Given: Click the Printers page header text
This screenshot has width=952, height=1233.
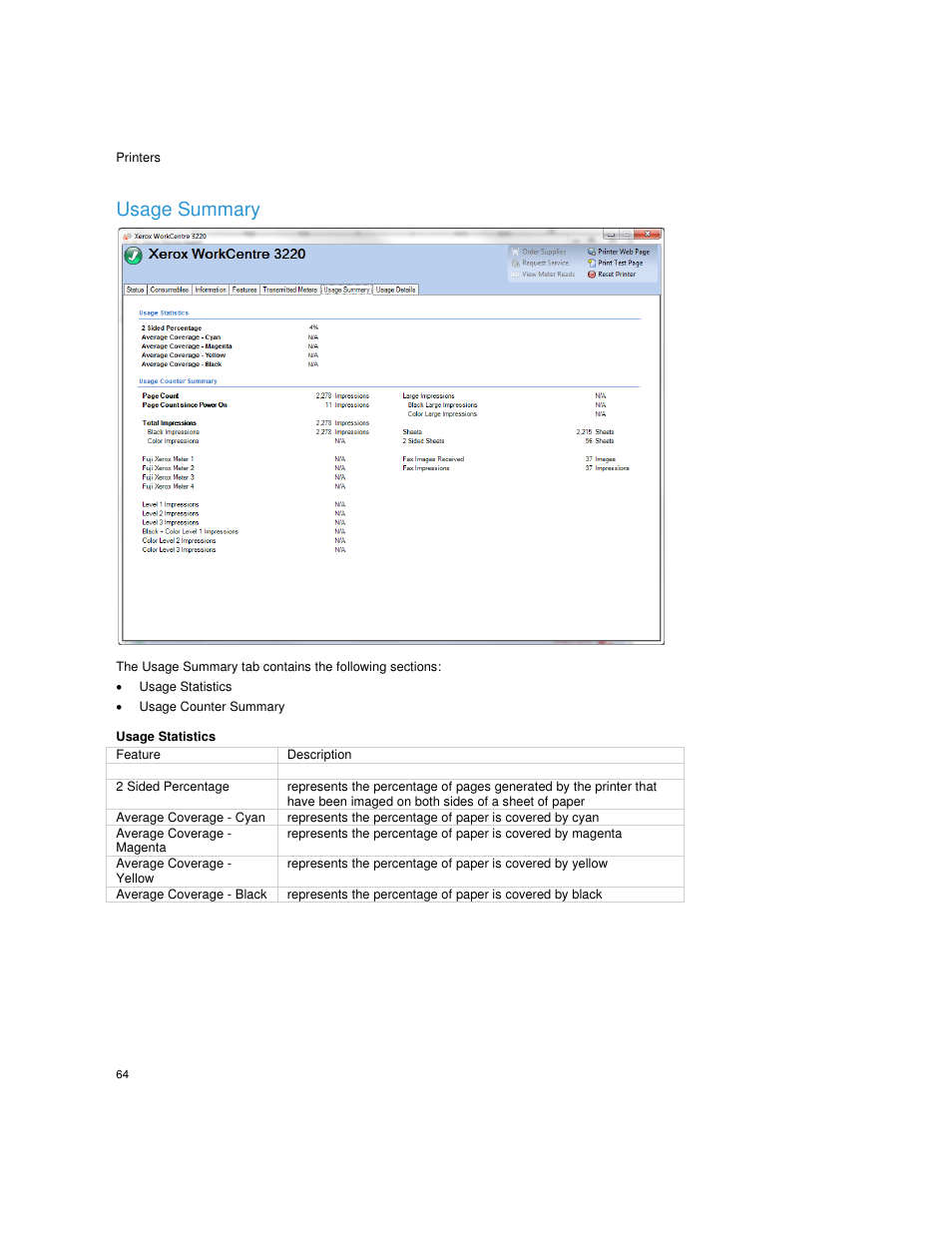Looking at the screenshot, I should tap(138, 158).
